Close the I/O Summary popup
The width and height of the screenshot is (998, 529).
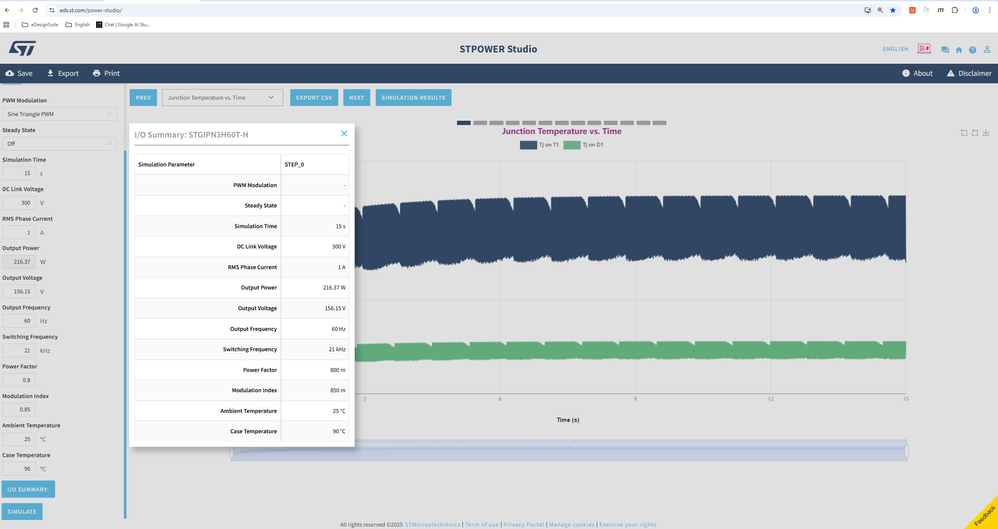pyautogui.click(x=344, y=133)
